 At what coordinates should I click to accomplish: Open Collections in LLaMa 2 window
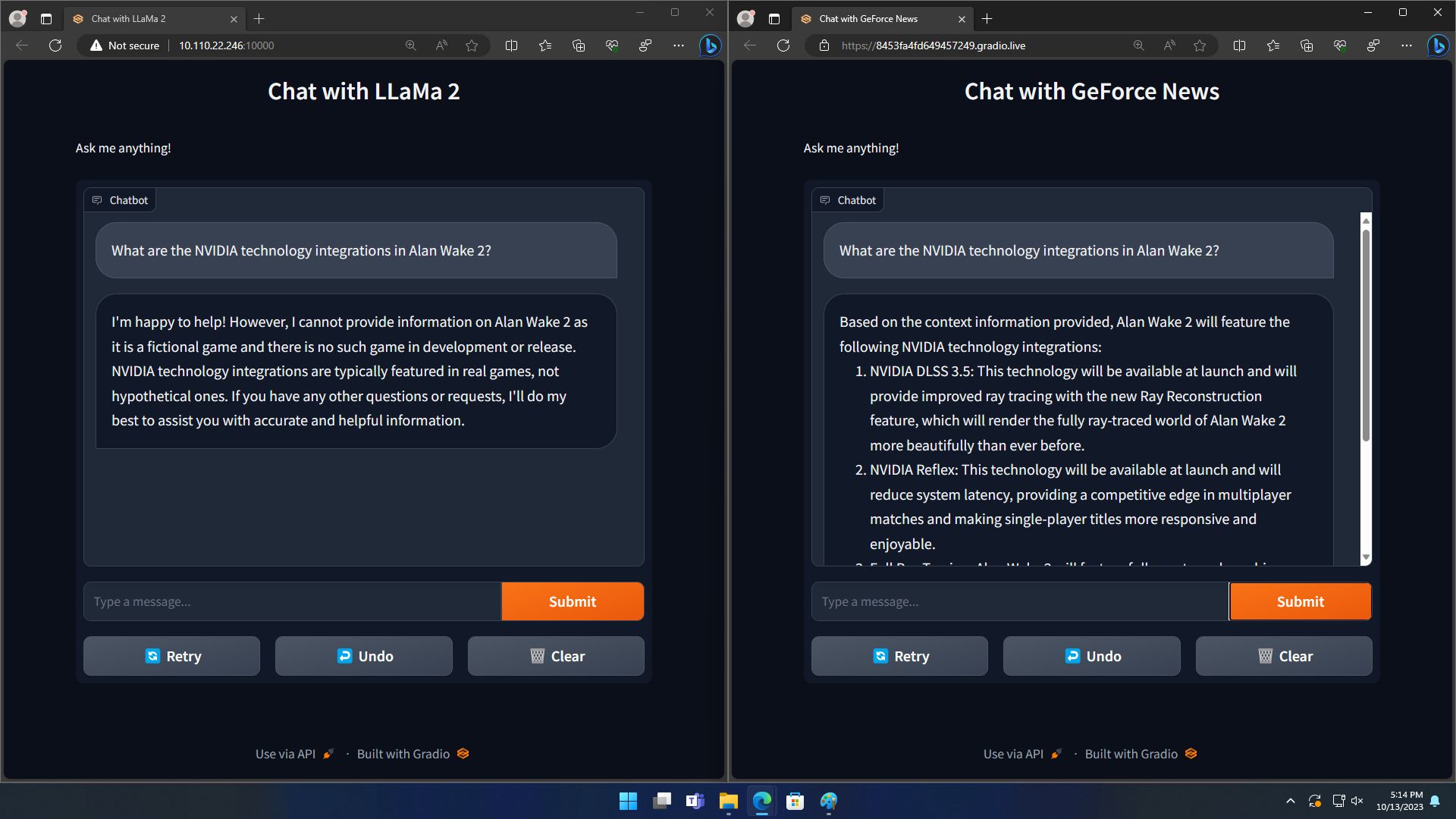[x=579, y=45]
